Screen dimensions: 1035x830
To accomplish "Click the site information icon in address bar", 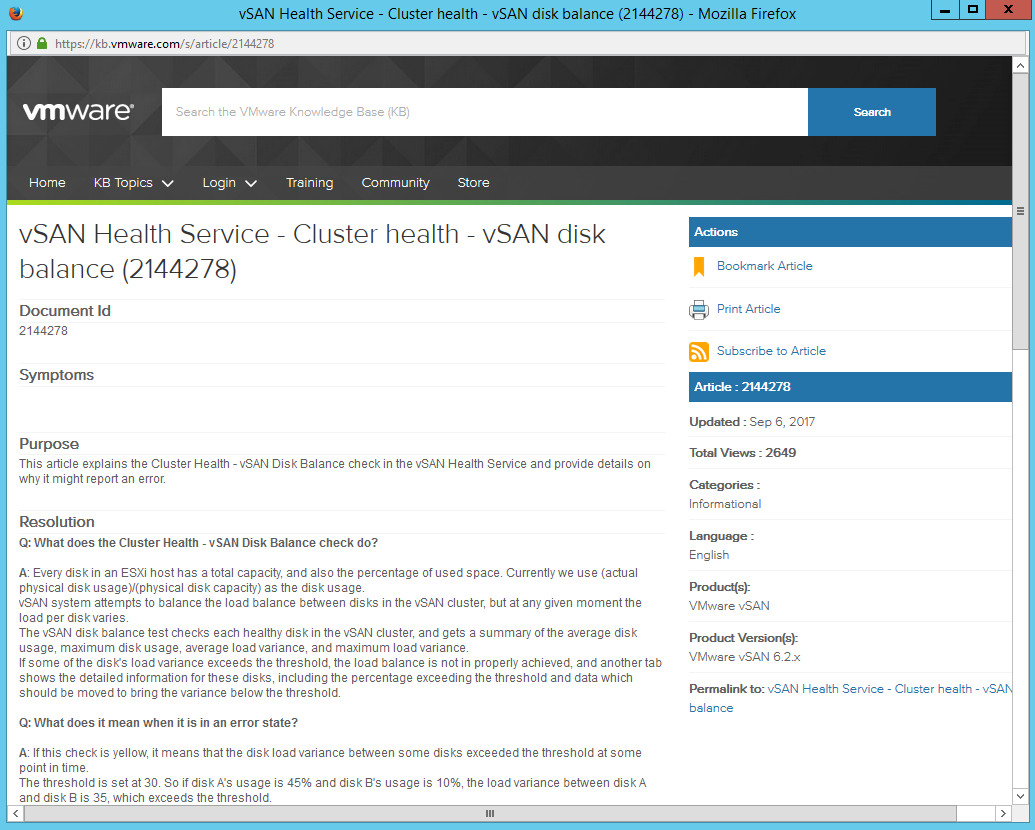I will tap(24, 44).
